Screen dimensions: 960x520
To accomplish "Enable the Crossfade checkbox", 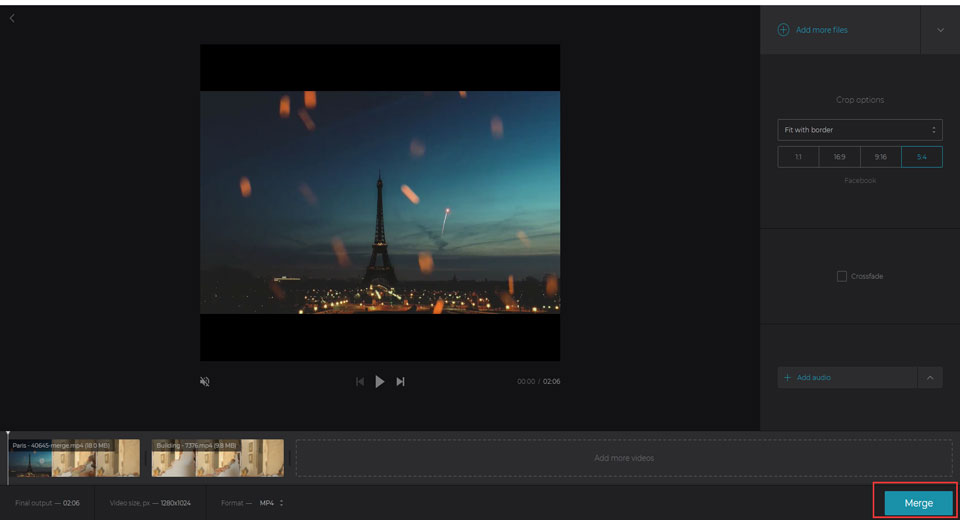I will coord(842,276).
